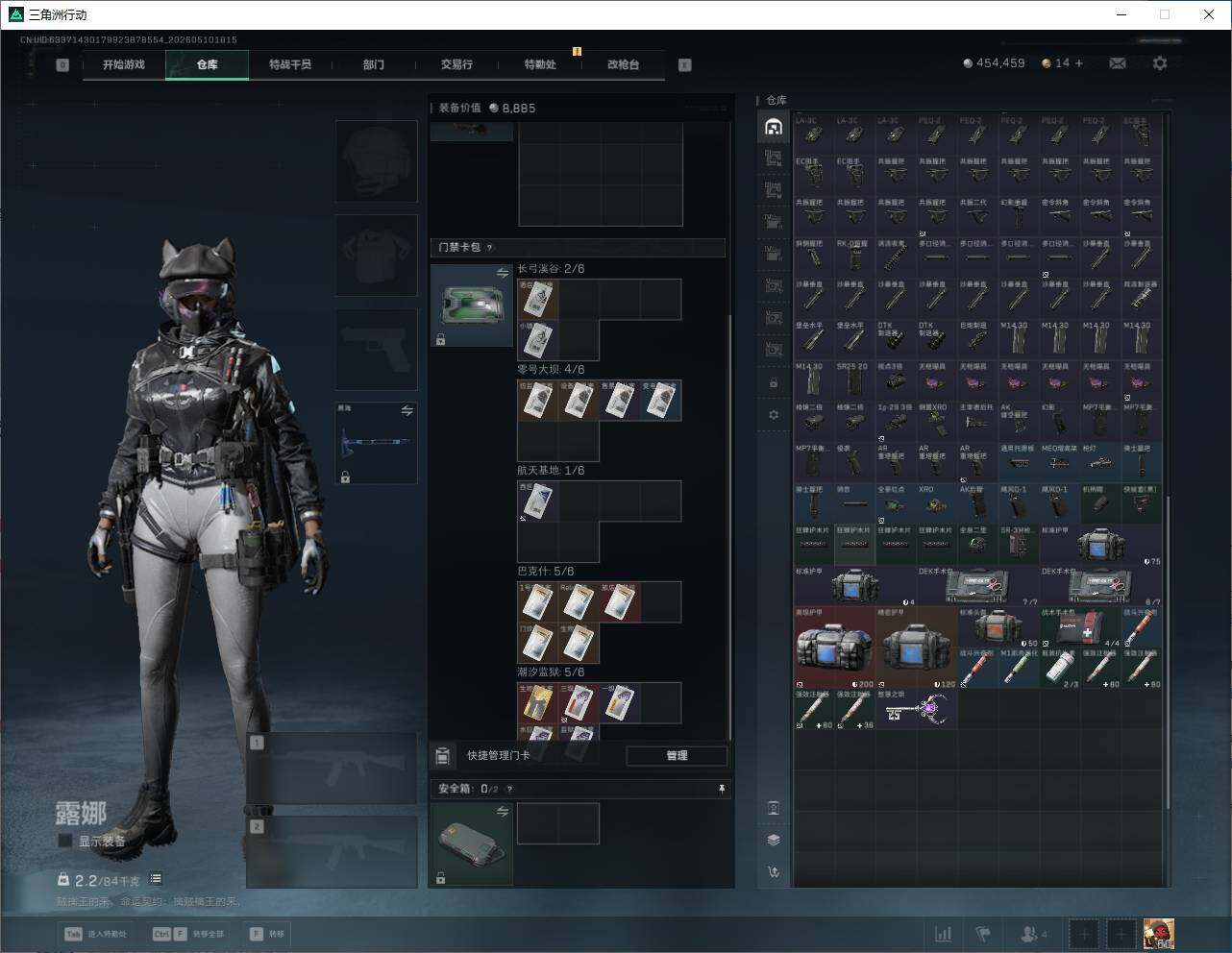The height and width of the screenshot is (953, 1232).
Task: Select the empty helmet equipment slot
Action: tap(376, 160)
